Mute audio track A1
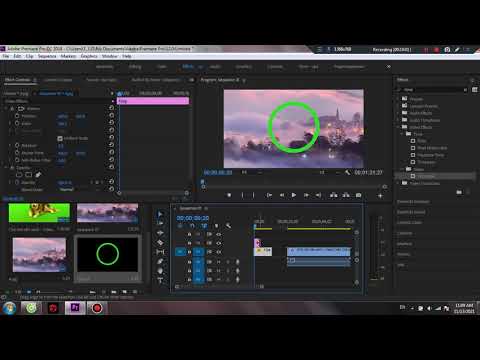 coord(219,262)
